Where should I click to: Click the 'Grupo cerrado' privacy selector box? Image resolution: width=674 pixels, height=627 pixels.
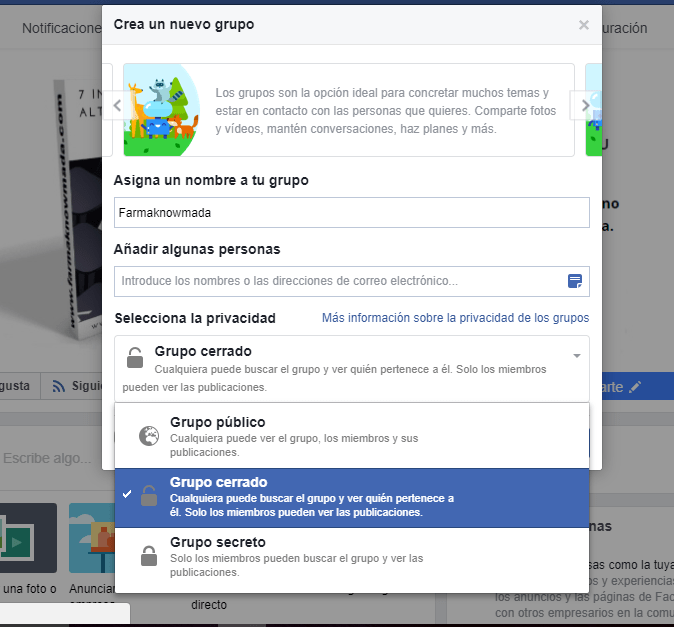352,369
